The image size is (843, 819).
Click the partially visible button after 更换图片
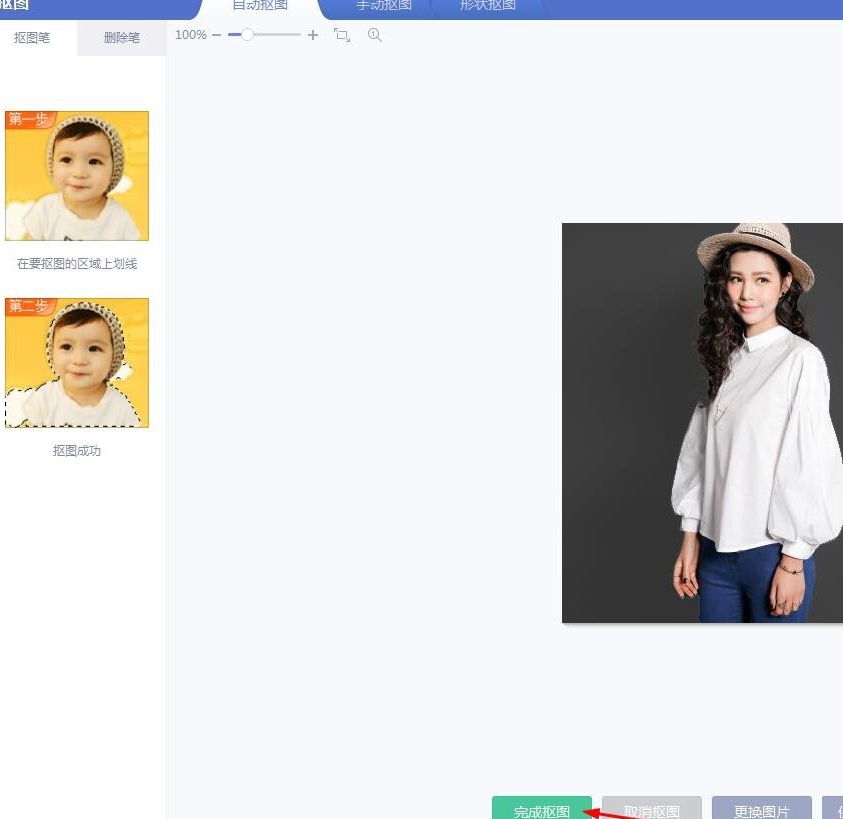(833, 809)
